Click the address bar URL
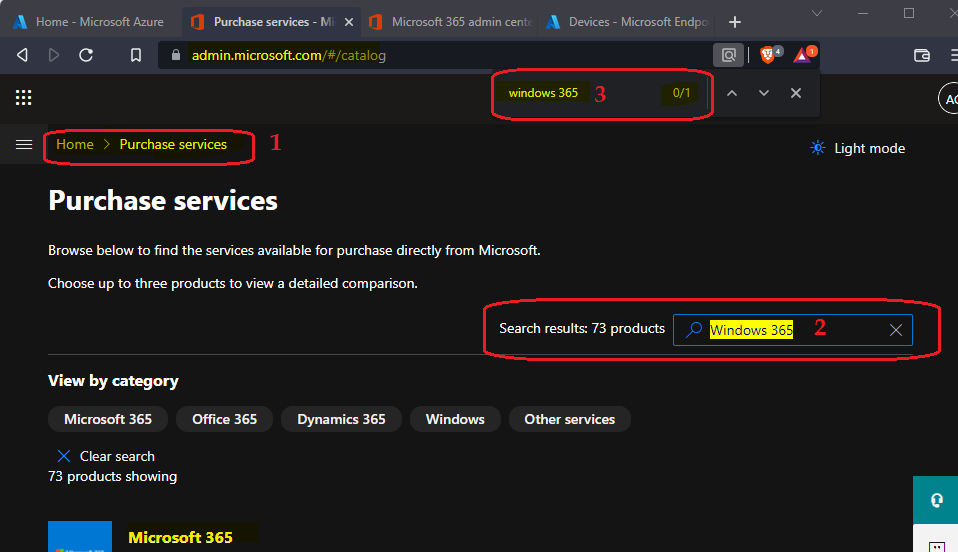 click(x=288, y=55)
